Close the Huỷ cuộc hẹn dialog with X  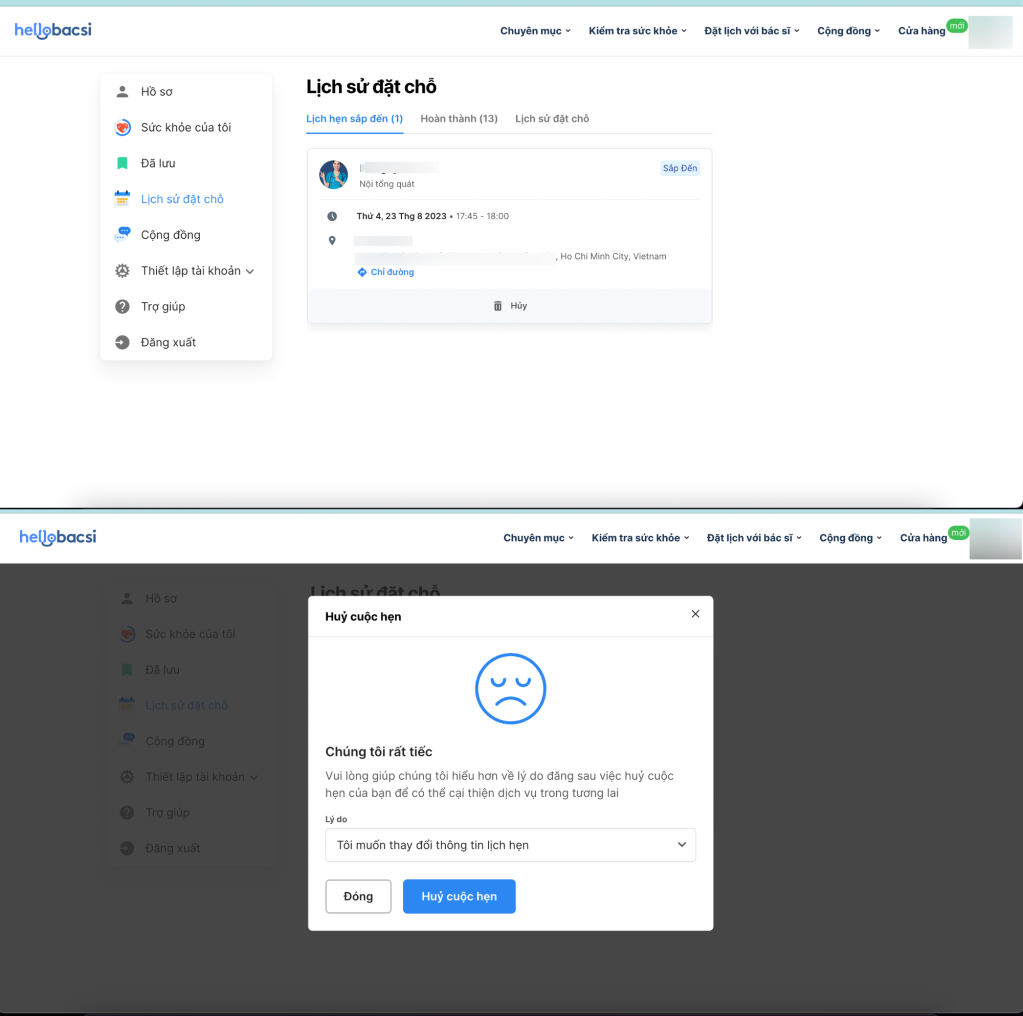pos(695,614)
